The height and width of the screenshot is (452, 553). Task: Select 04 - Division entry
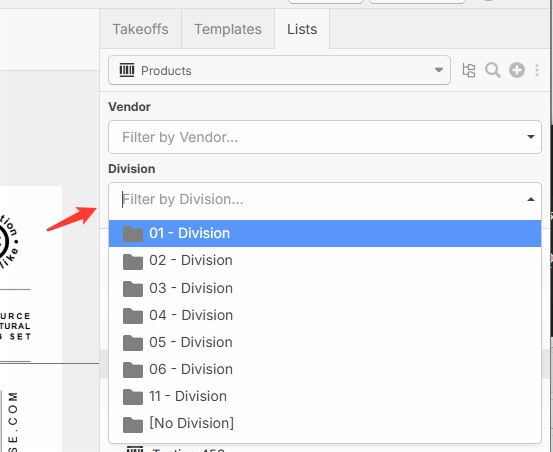click(x=325, y=315)
